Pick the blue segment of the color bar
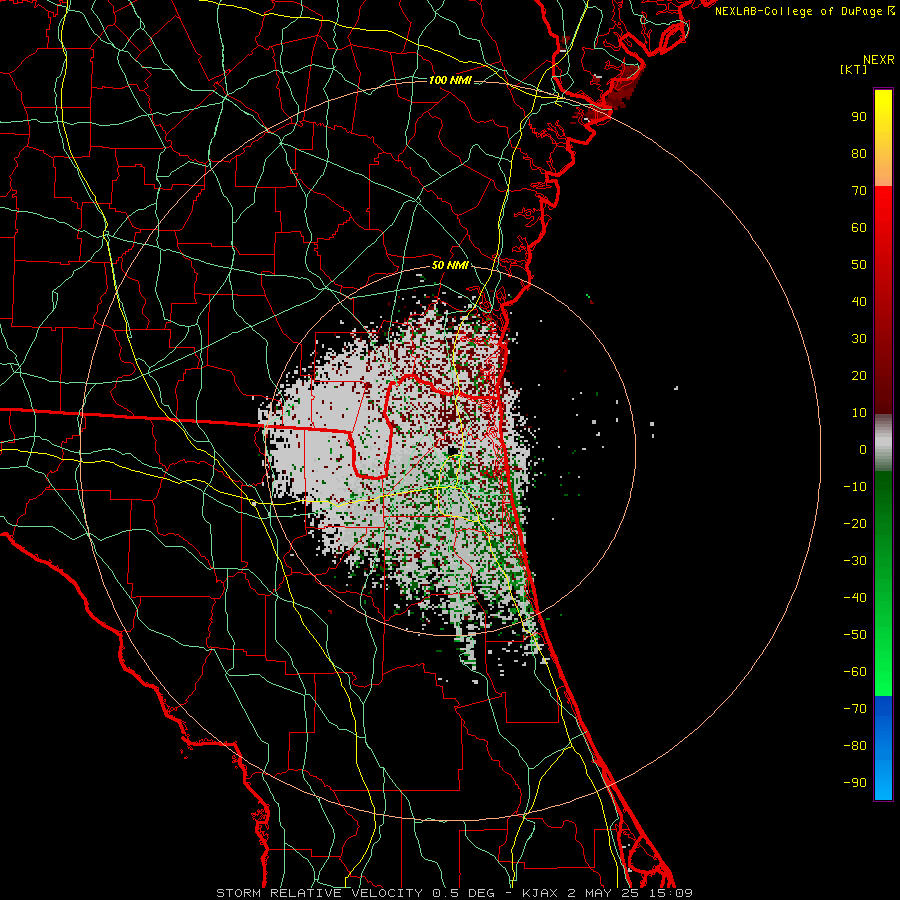This screenshot has width=900, height=900. 883,748
